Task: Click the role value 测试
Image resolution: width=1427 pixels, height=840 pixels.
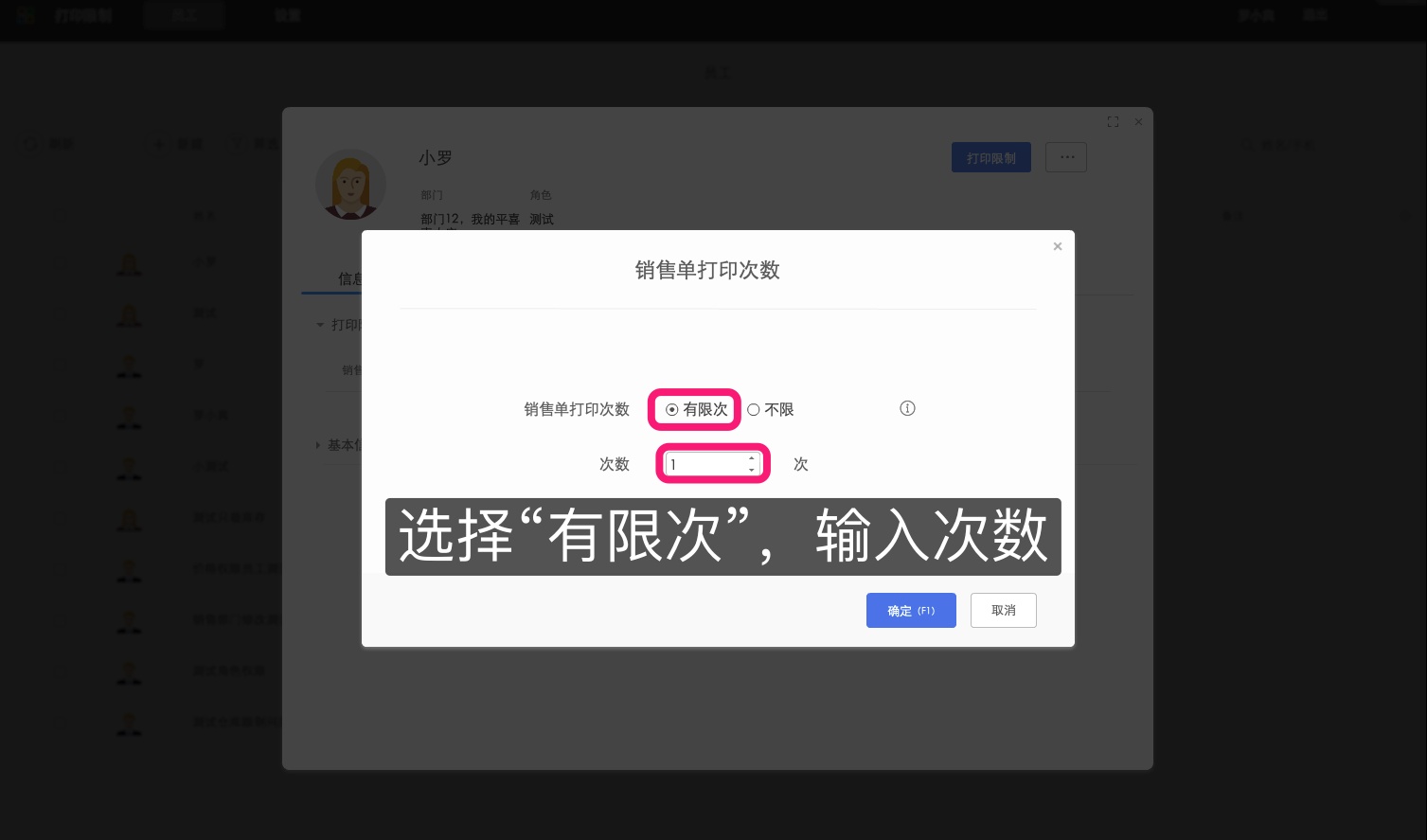Action: pyautogui.click(x=542, y=219)
